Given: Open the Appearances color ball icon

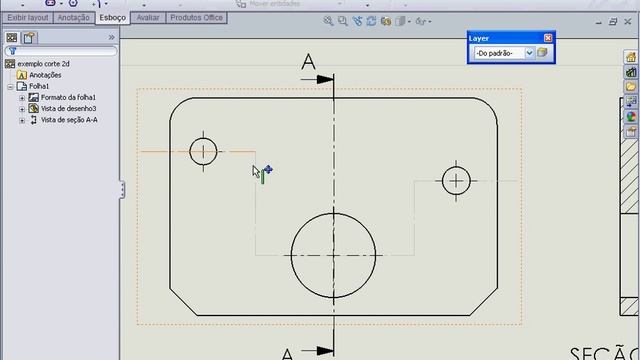Looking at the screenshot, I should click(x=631, y=117).
